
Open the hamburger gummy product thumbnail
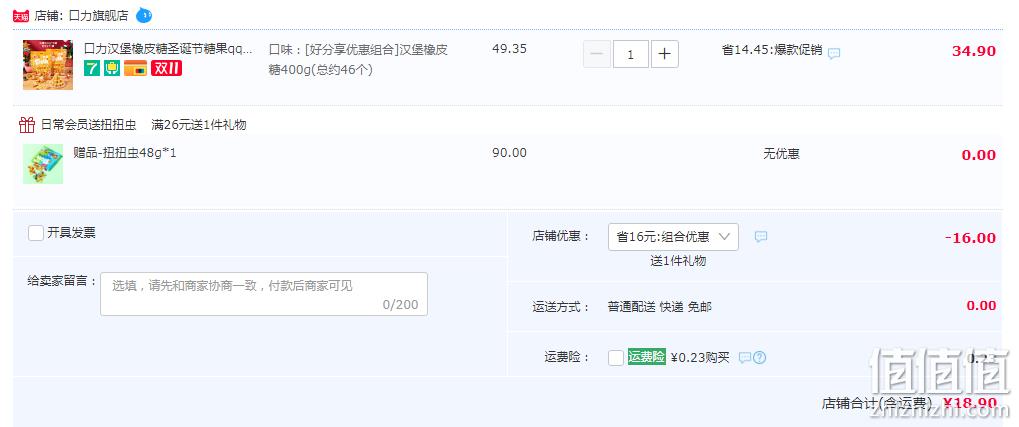(x=48, y=64)
